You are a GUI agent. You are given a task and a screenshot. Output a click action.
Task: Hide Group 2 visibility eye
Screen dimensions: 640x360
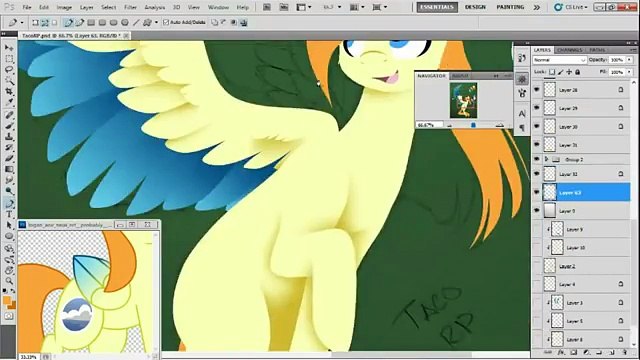point(537,160)
